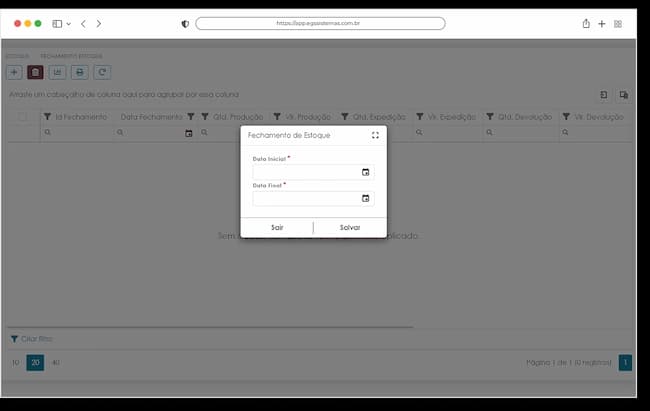Go back with browser back arrow
Image resolution: width=650 pixels, height=411 pixels.
(83, 24)
